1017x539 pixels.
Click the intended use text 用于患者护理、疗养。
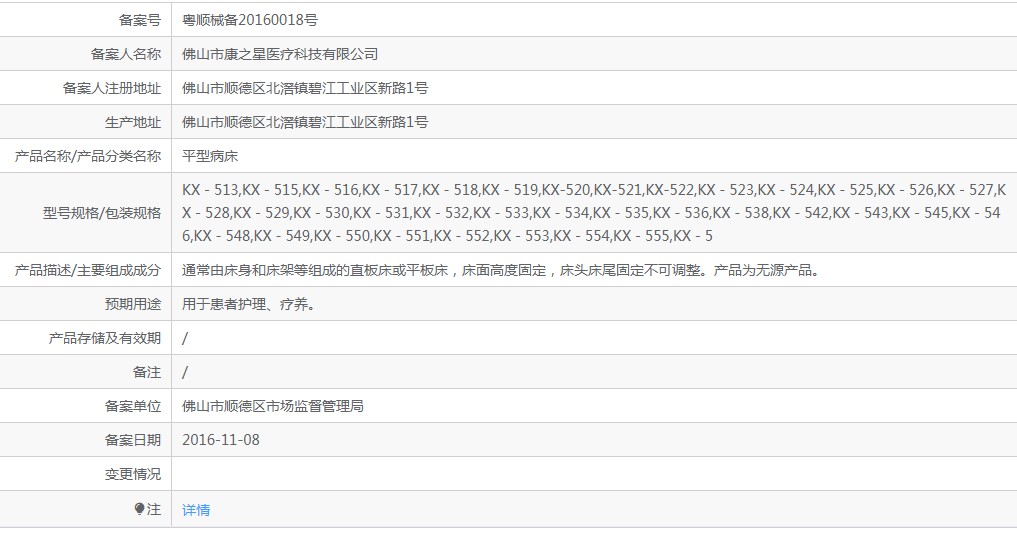(250, 304)
